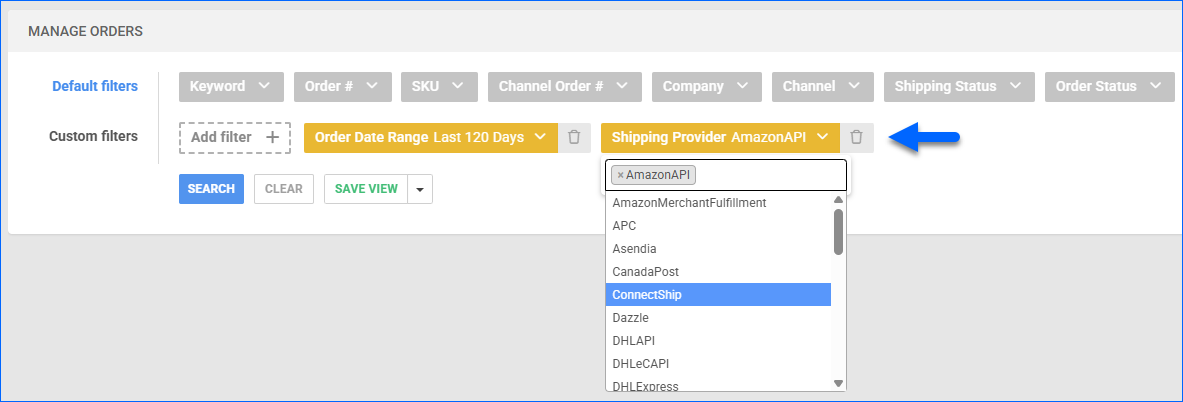This screenshot has height=402, width=1183.
Task: Open the Save View split arrow
Action: 420,189
